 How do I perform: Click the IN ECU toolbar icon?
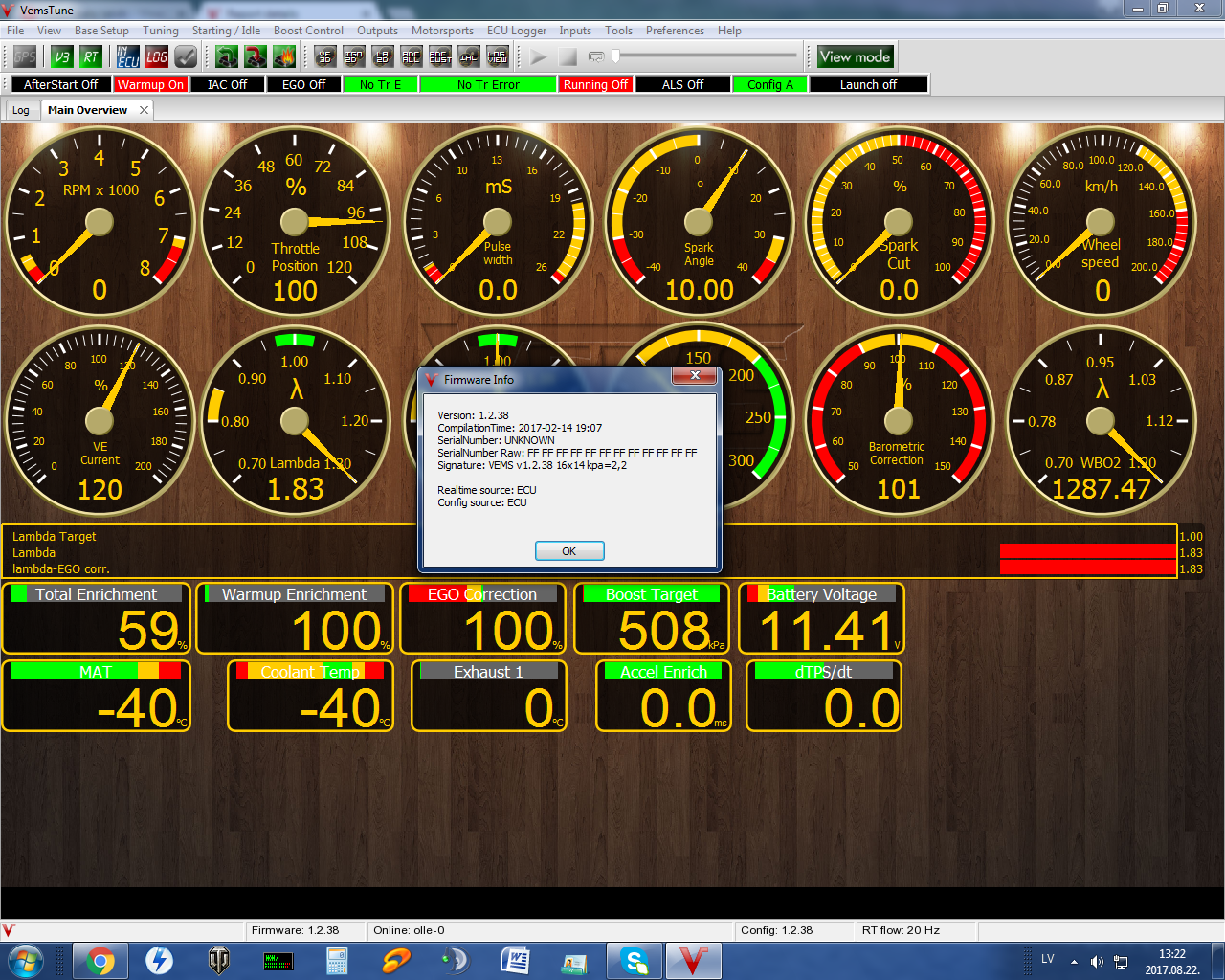tap(128, 57)
